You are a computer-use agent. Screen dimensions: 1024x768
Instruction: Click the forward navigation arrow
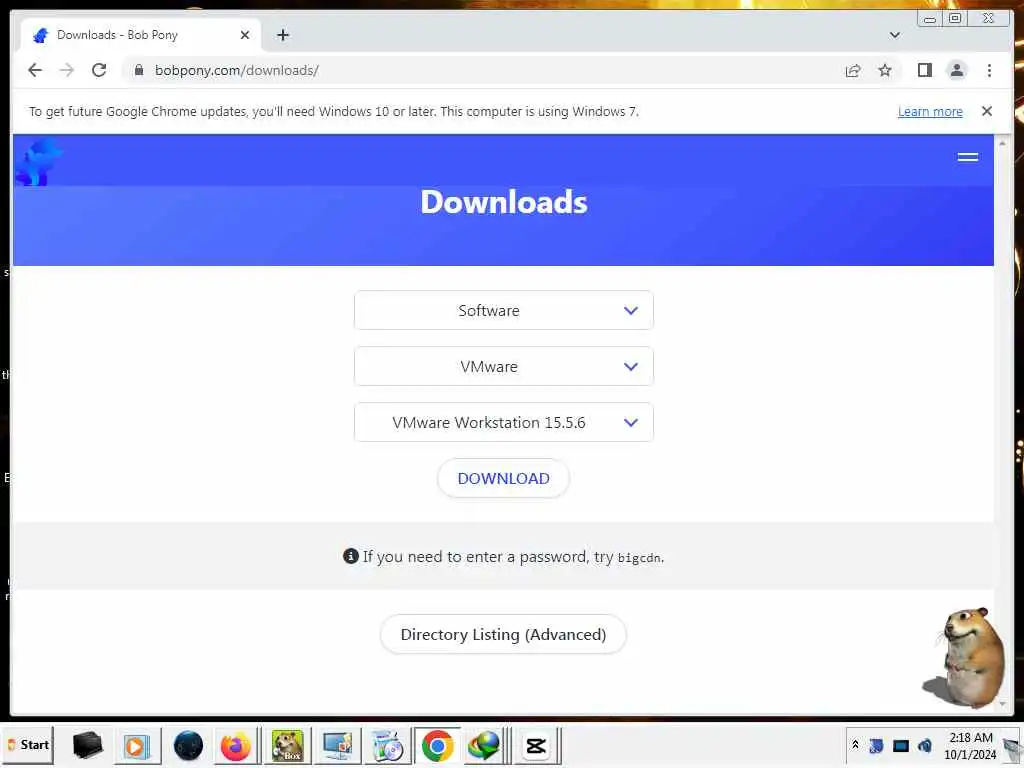click(x=67, y=70)
